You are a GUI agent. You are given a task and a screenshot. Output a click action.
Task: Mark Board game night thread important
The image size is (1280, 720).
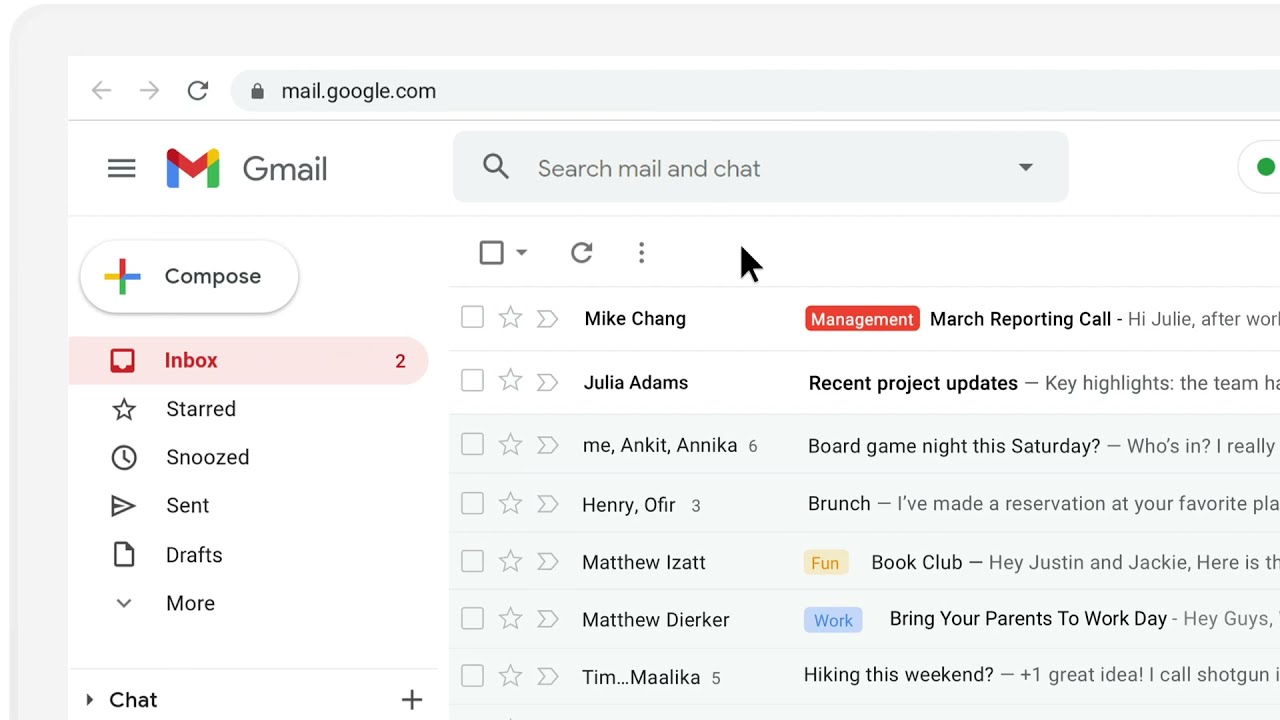coord(547,445)
